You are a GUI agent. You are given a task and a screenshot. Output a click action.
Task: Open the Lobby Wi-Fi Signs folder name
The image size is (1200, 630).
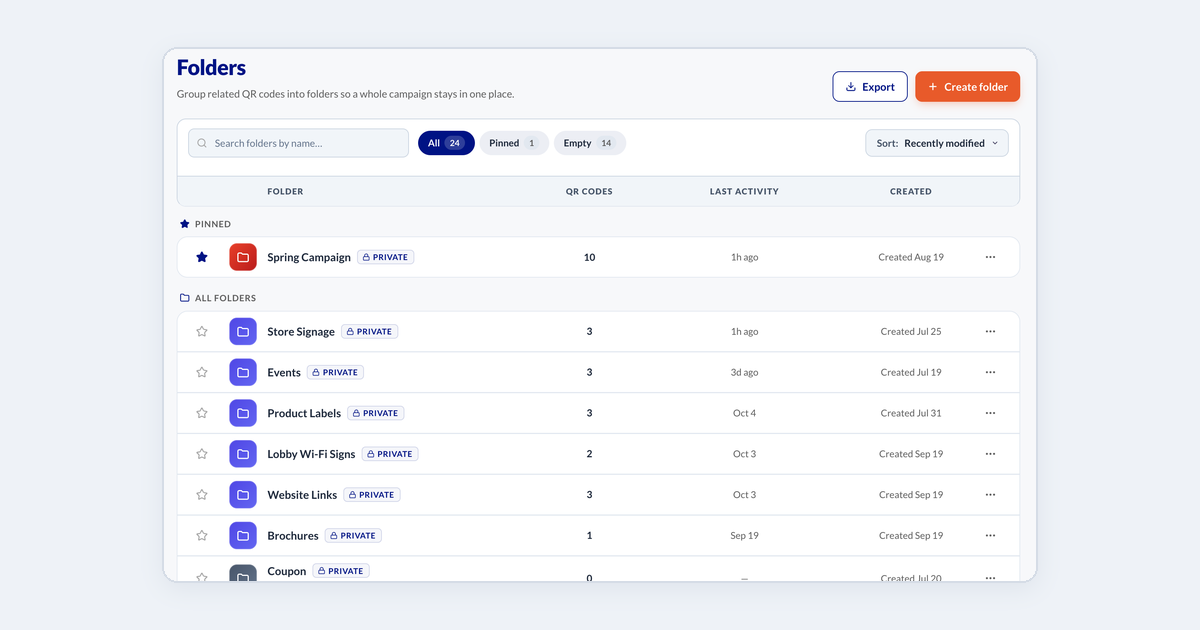311,454
